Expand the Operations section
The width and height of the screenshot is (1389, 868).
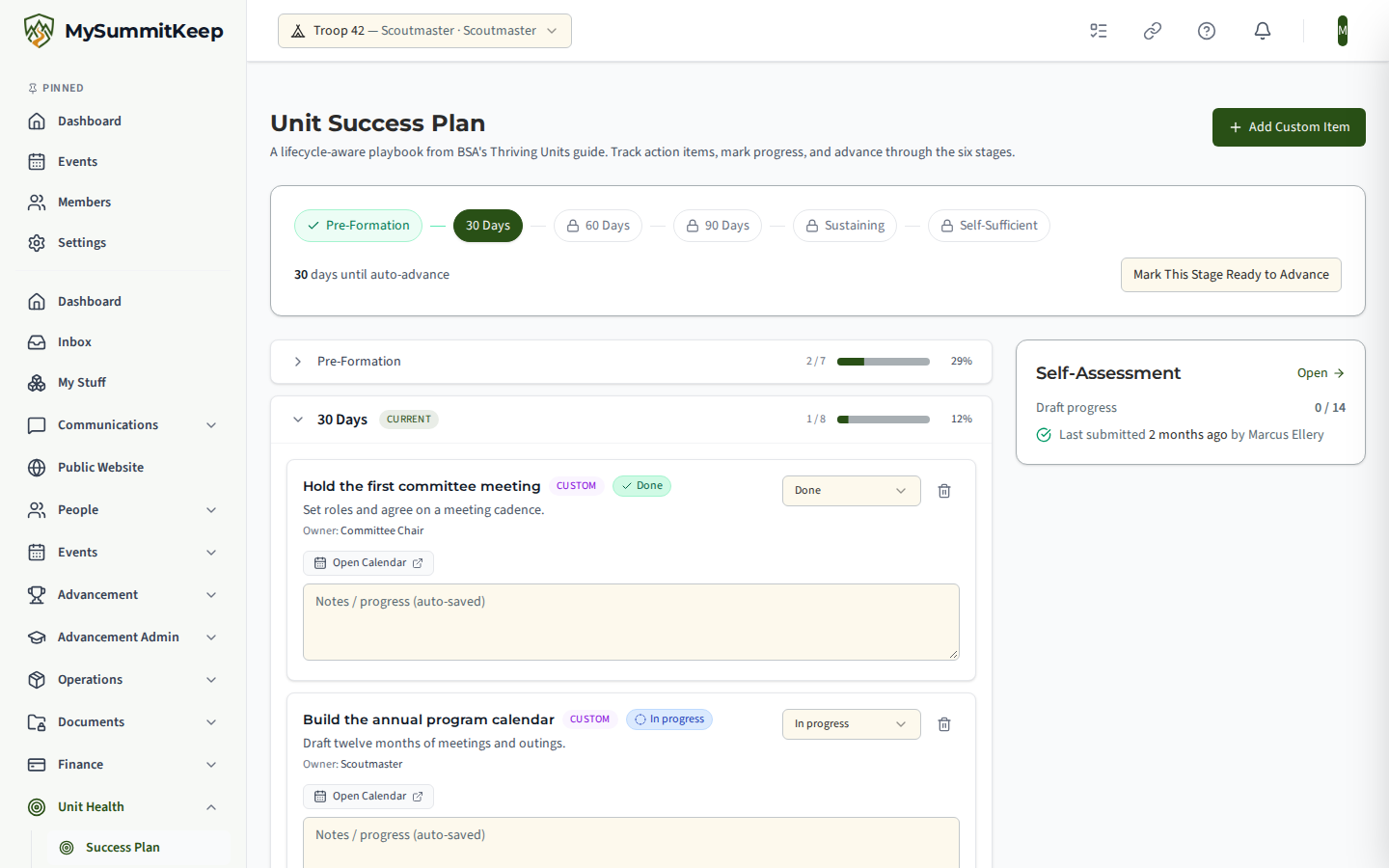[123, 680]
